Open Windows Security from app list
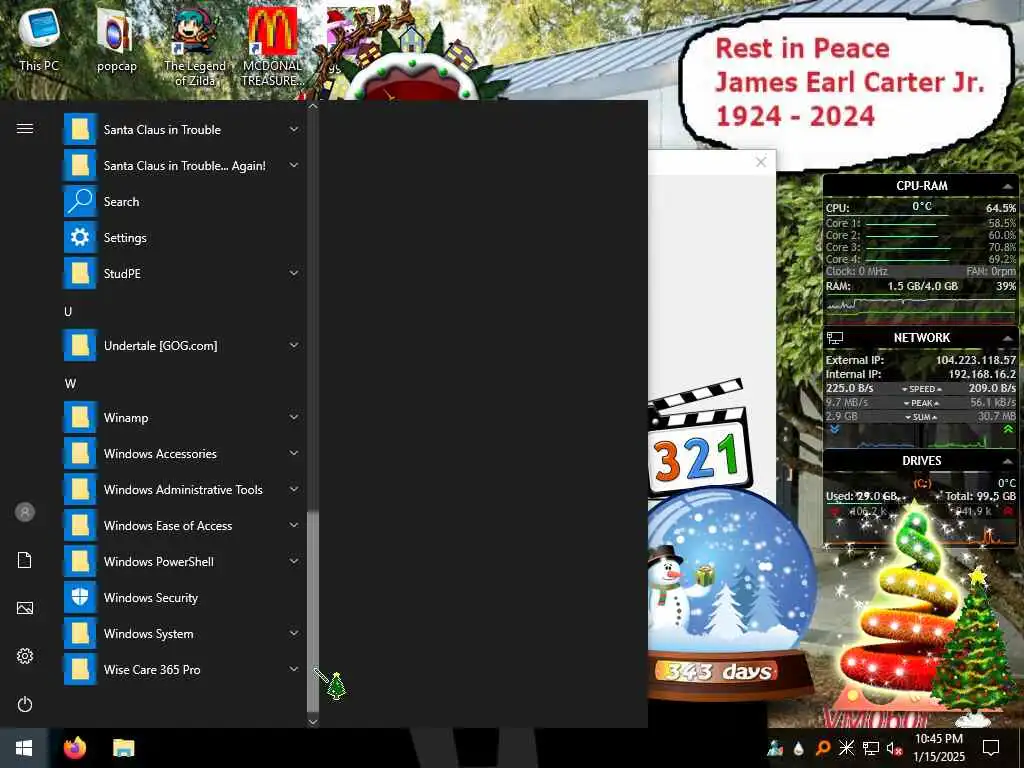 (x=183, y=598)
